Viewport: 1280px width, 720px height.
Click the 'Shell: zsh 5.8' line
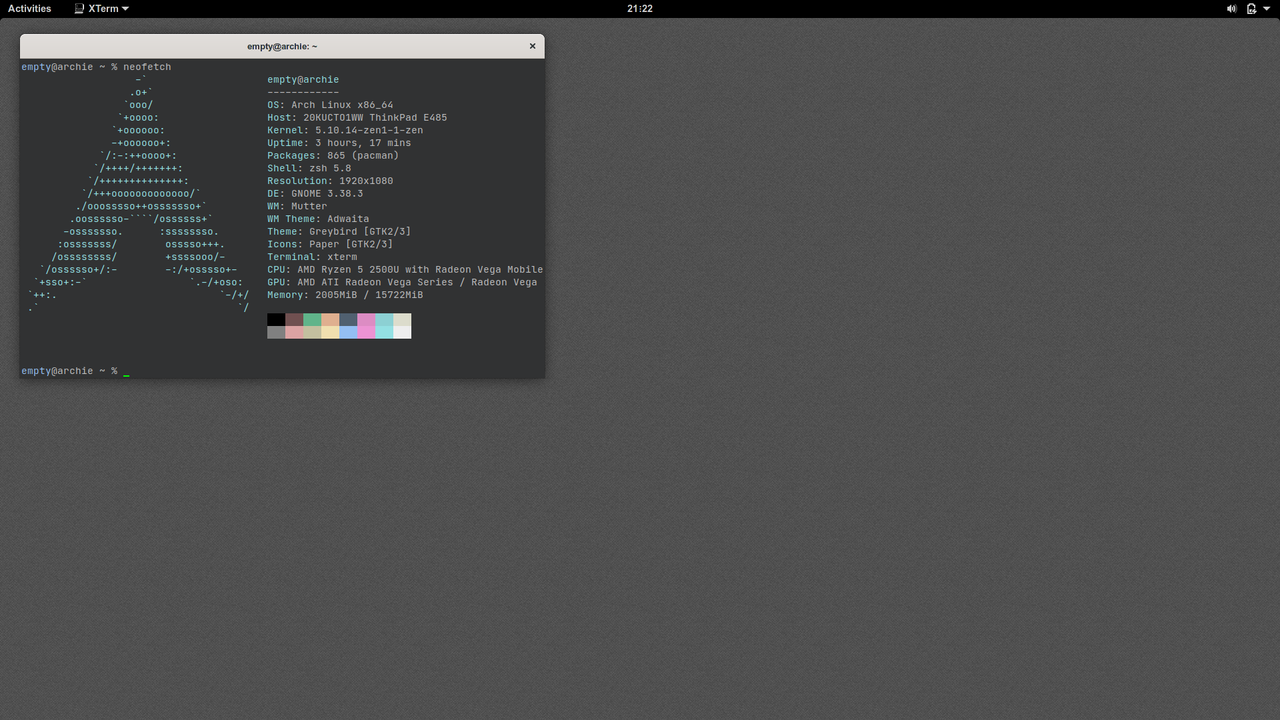309,168
